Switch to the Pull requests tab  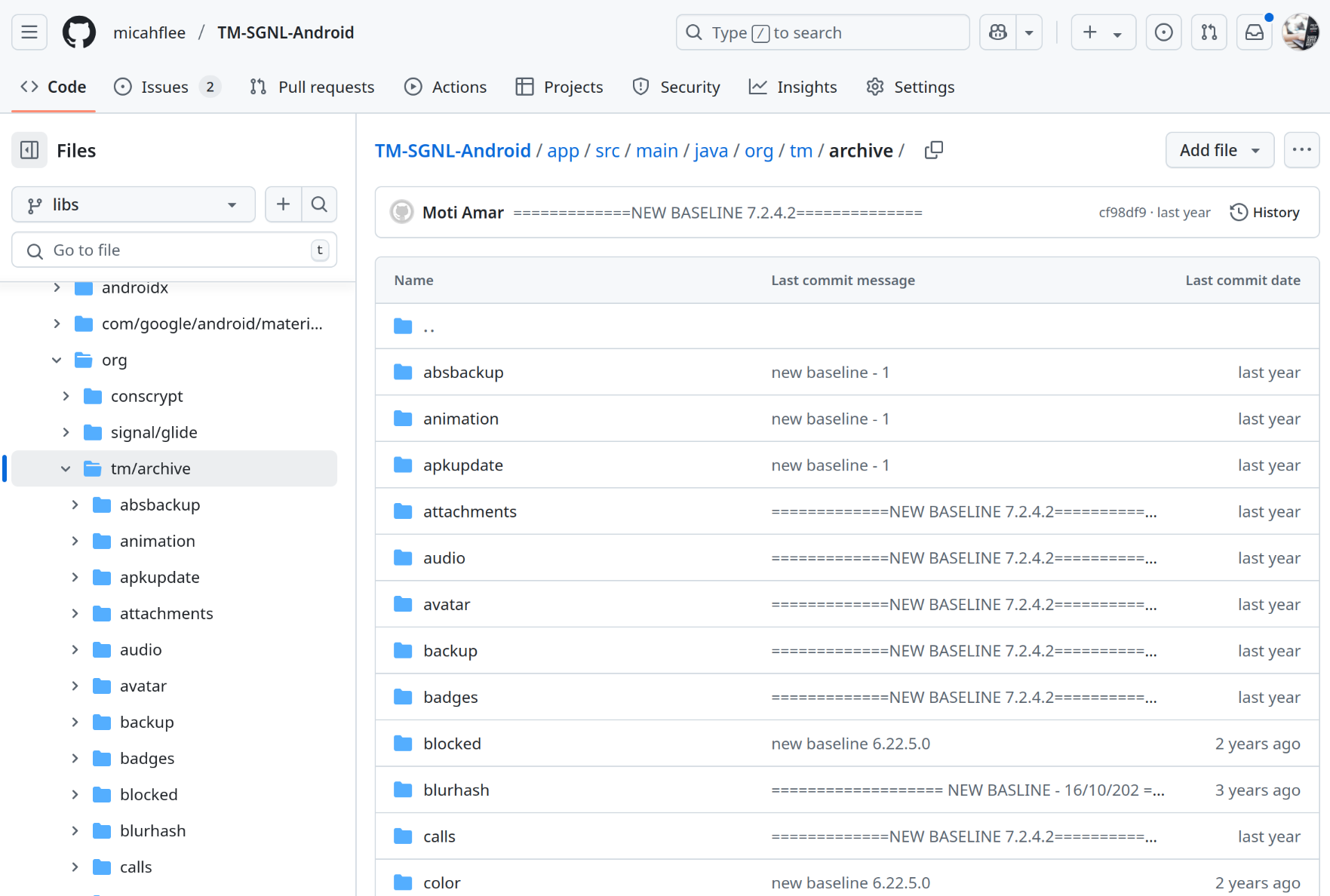coord(312,87)
